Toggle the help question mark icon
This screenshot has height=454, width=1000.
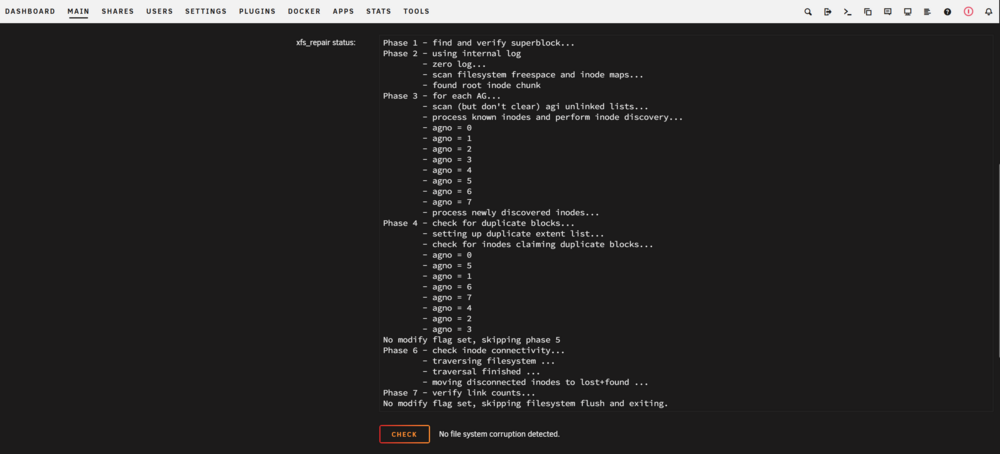(948, 11)
